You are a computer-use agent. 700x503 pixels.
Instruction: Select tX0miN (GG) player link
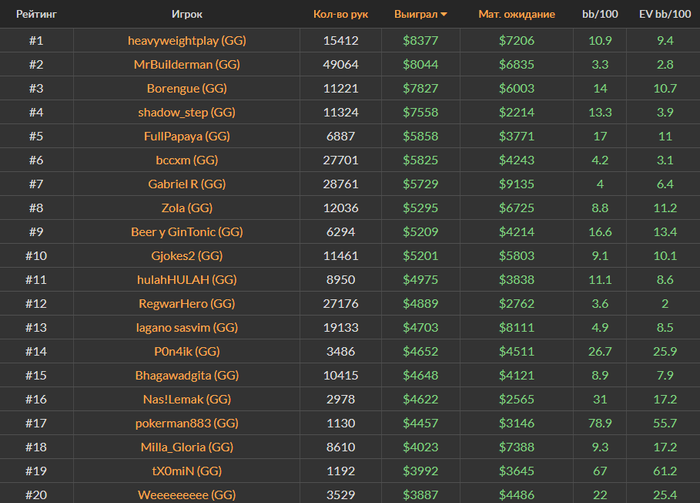[186, 471]
